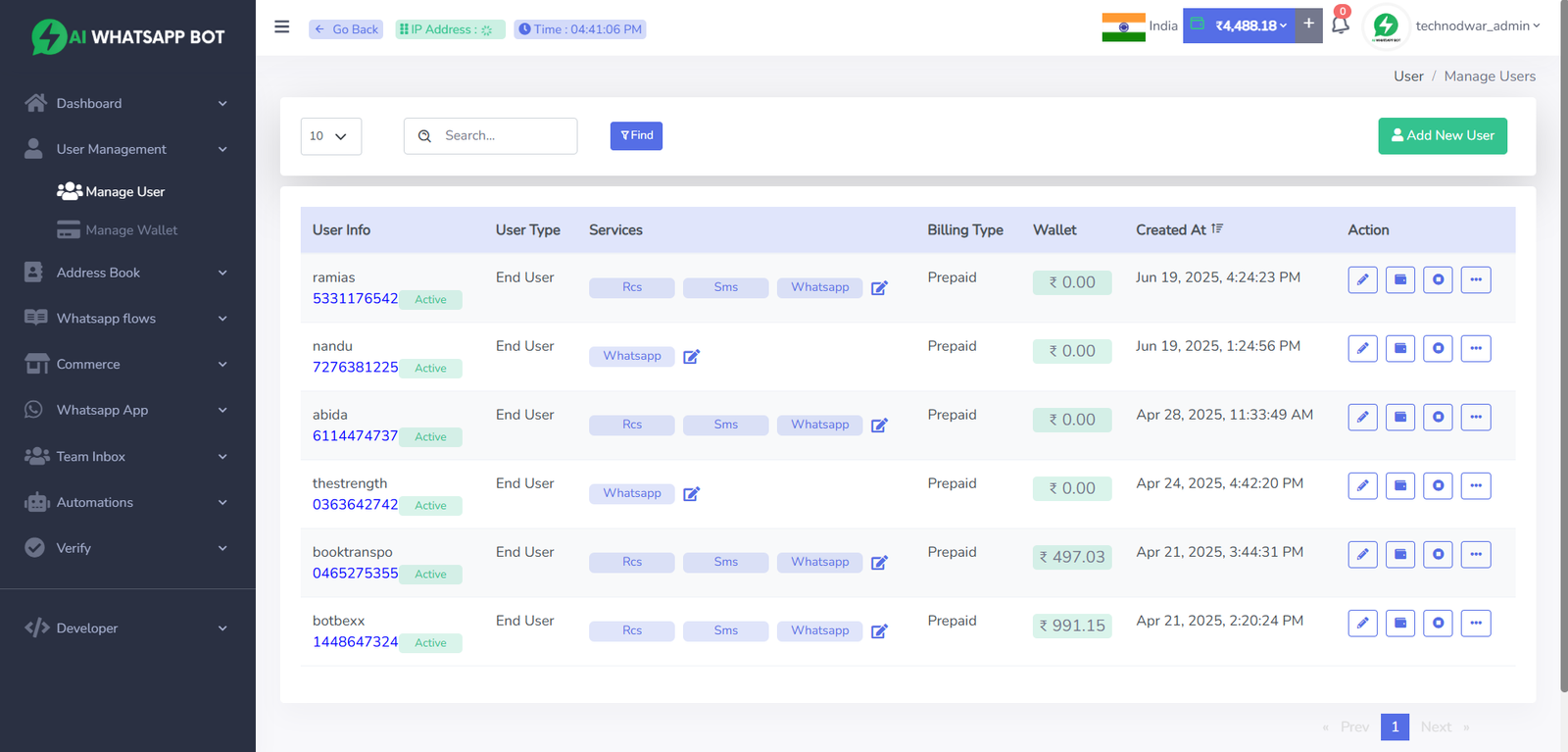The width and height of the screenshot is (1568, 752).
Task: Click the User breadcrumb link
Action: (x=1408, y=76)
